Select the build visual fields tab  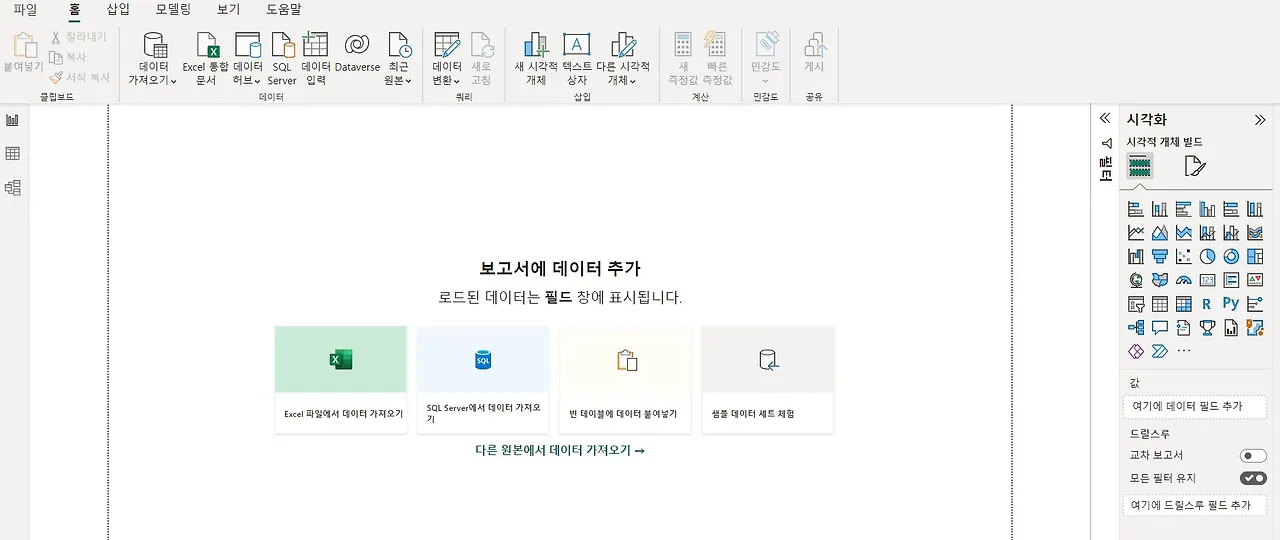pyautogui.click(x=1140, y=166)
